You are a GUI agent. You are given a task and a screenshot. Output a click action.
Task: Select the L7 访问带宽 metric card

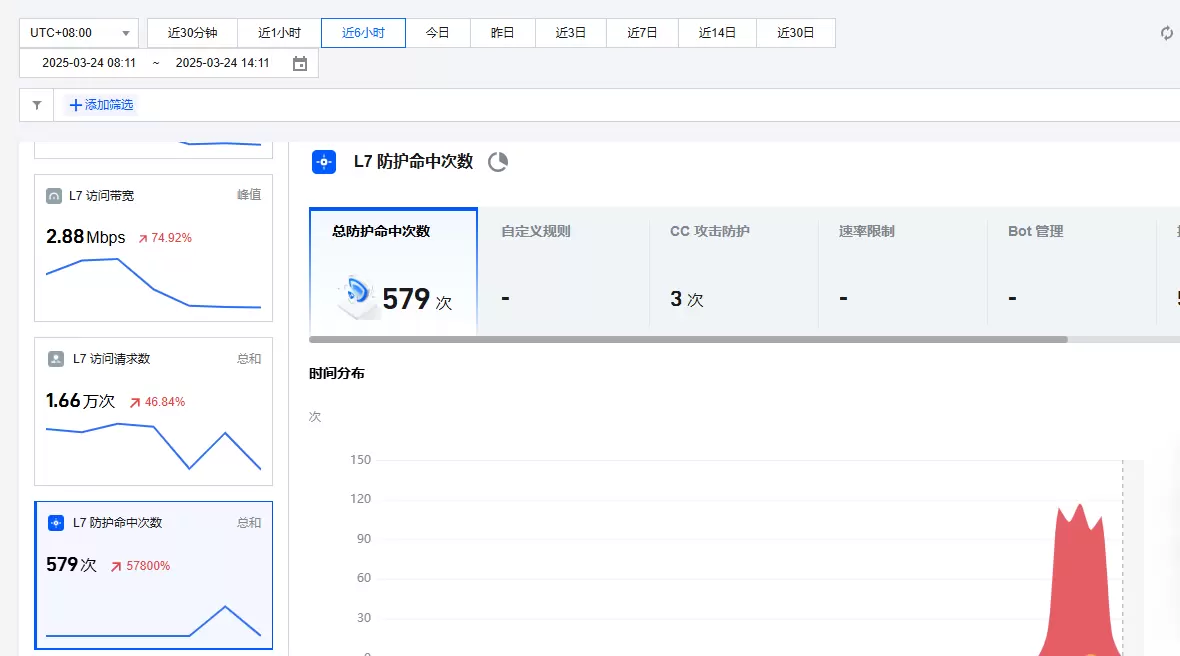tap(154, 248)
